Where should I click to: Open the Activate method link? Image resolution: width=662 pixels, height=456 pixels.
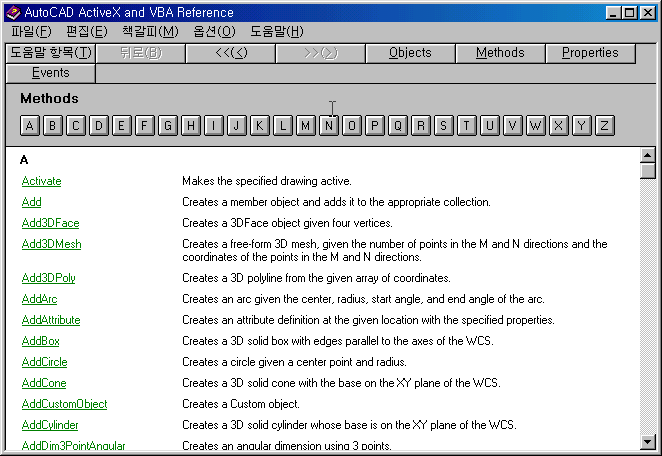[41, 181]
